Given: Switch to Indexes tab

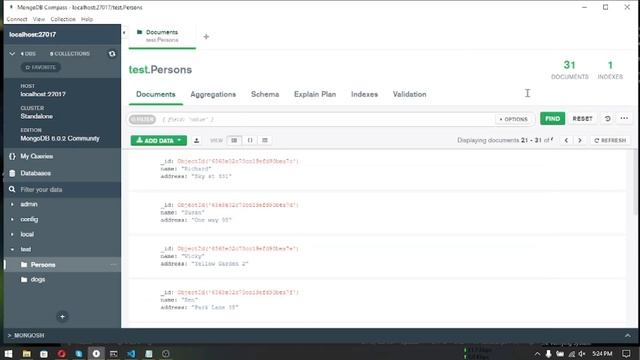Looking at the screenshot, I should click(x=364, y=94).
